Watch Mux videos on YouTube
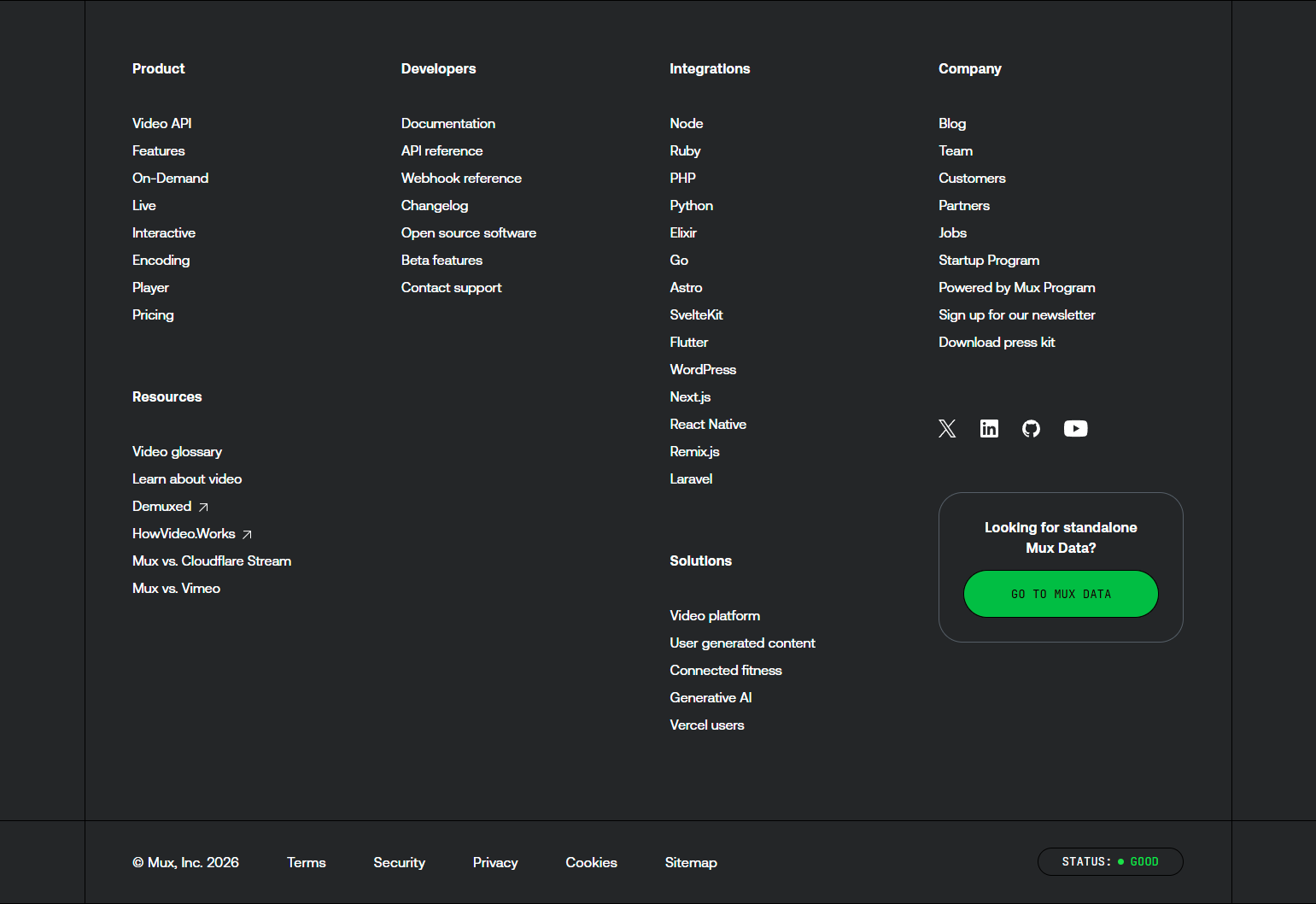1316x904 pixels. tap(1075, 429)
